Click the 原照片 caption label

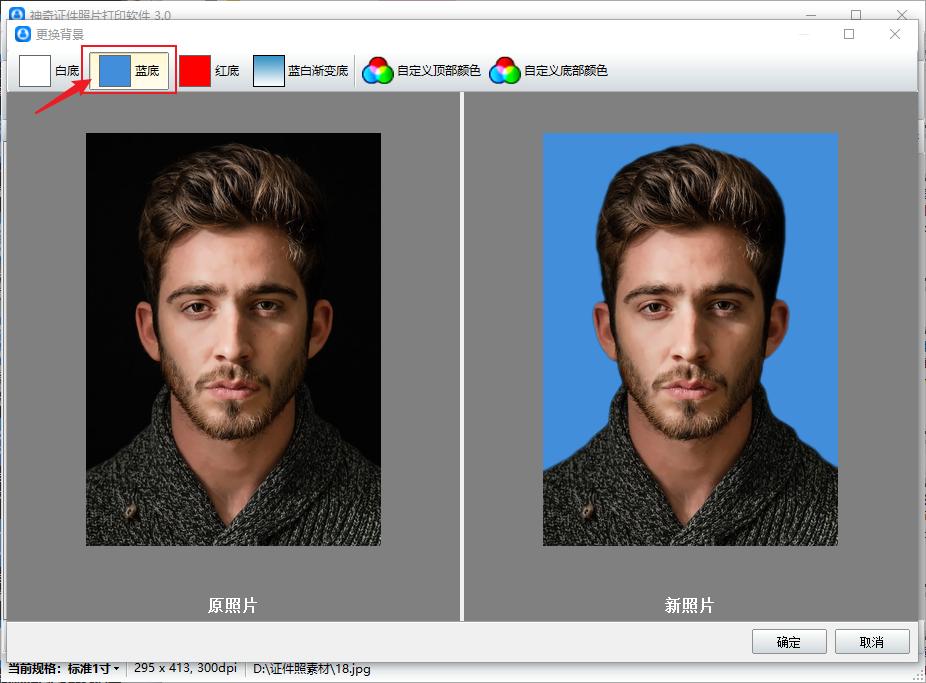(233, 605)
